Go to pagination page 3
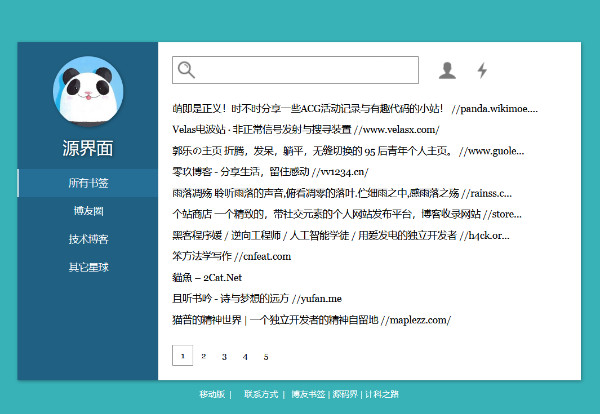The image size is (600, 414). tap(224, 357)
